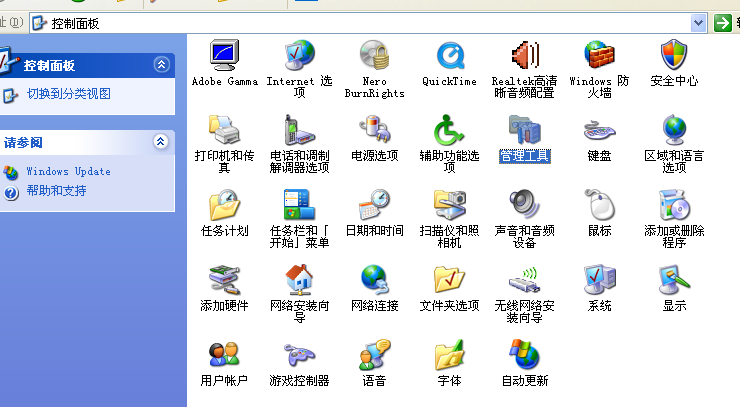The width and height of the screenshot is (740, 407).
Task: Open 自动更新 icon
Action: click(524, 356)
